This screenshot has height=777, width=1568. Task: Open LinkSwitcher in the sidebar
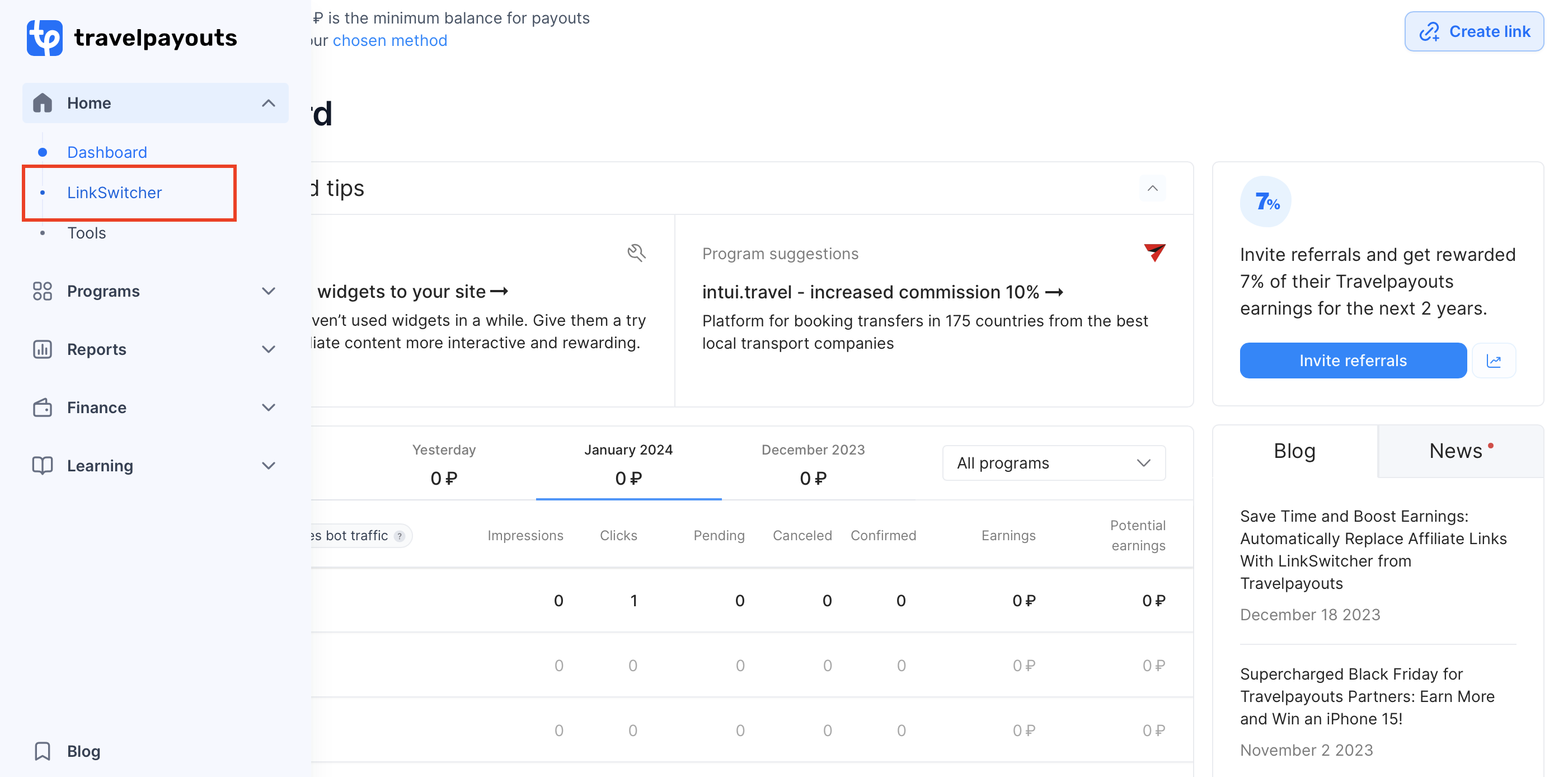114,193
